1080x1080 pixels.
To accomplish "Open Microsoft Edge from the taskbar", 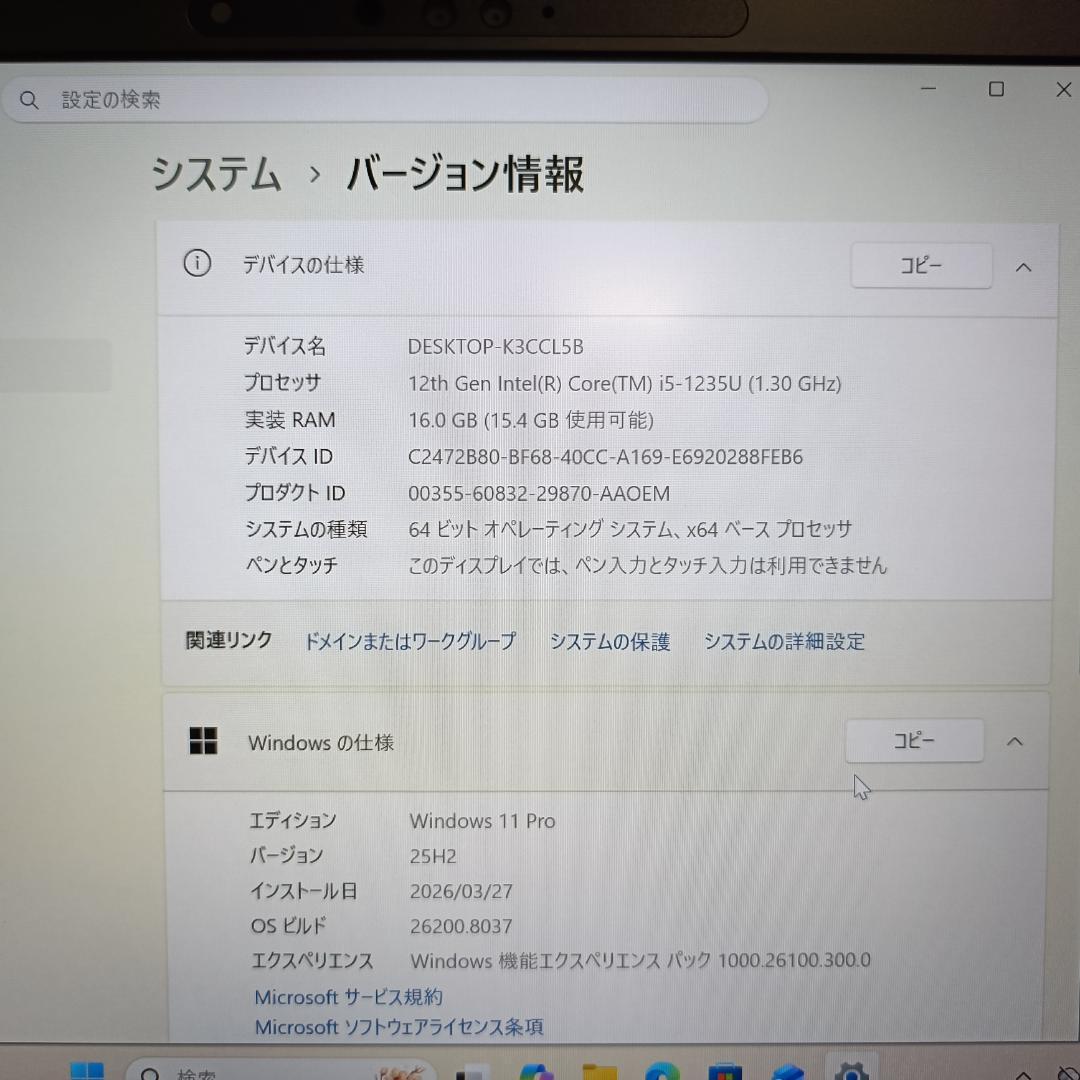I will [x=662, y=1071].
